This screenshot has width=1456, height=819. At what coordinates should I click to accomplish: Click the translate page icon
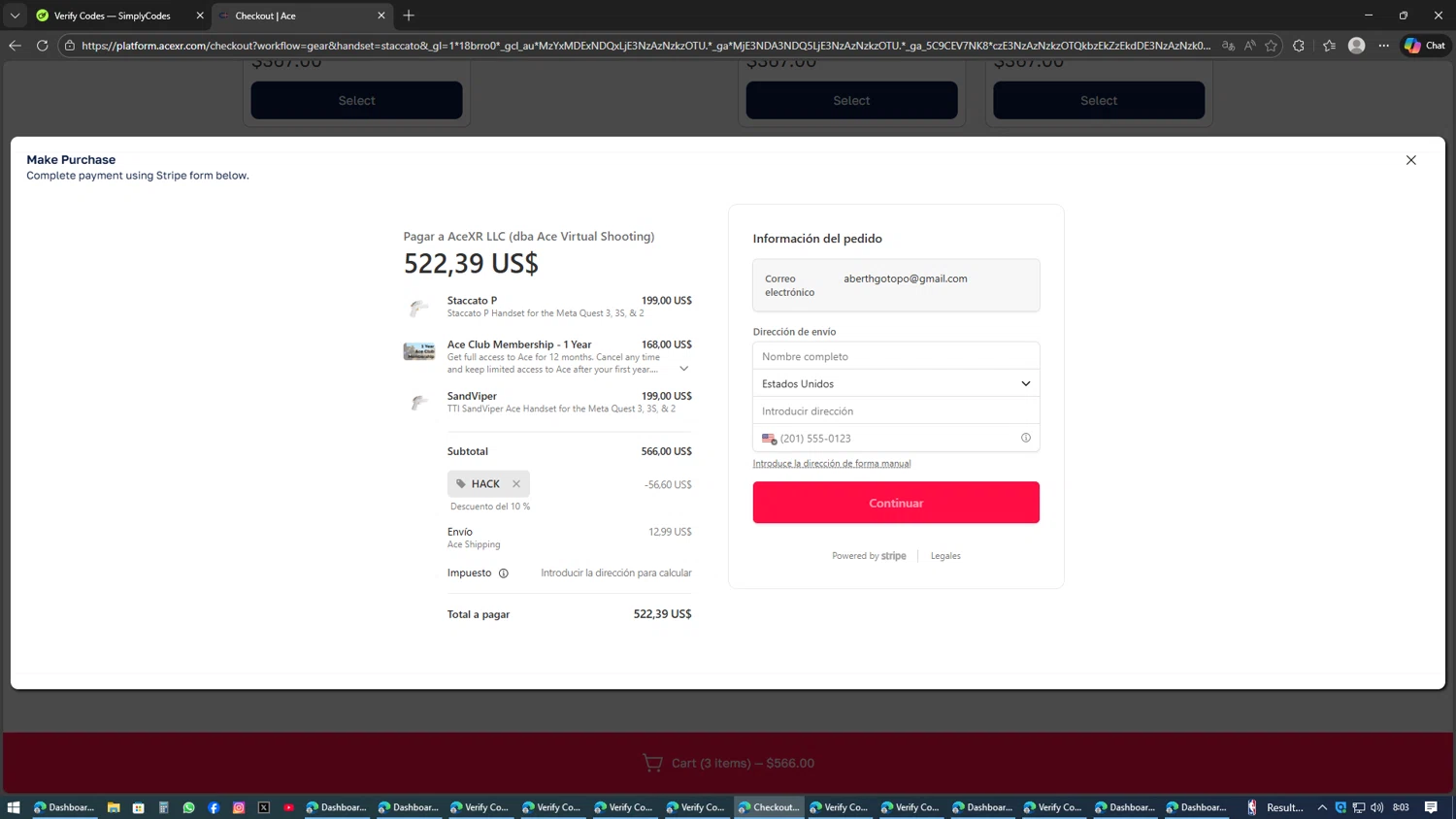tap(1228, 46)
